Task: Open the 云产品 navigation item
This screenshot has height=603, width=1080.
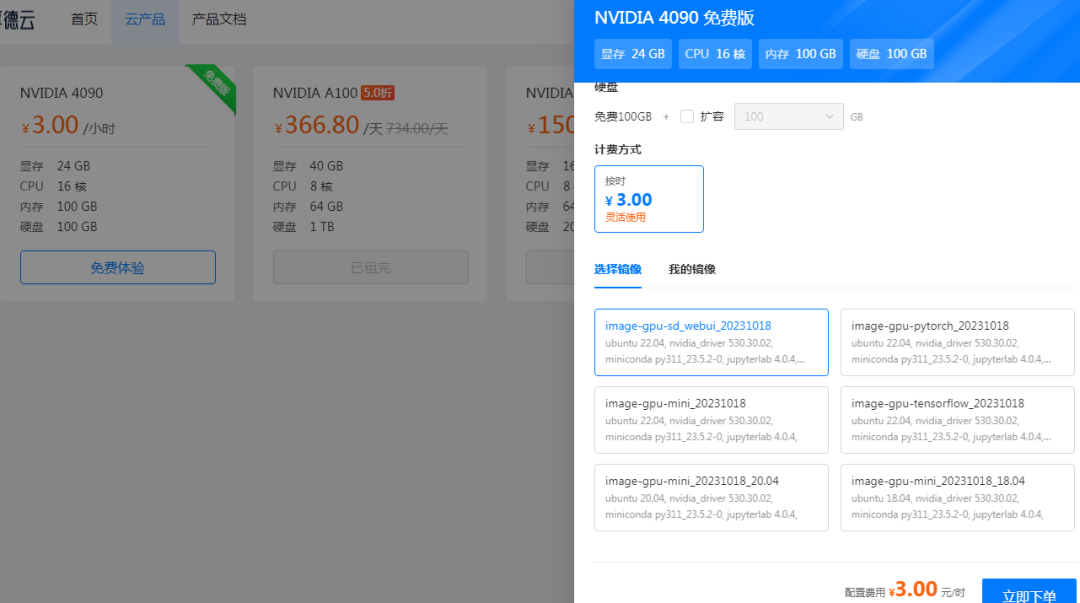Action: (x=145, y=19)
